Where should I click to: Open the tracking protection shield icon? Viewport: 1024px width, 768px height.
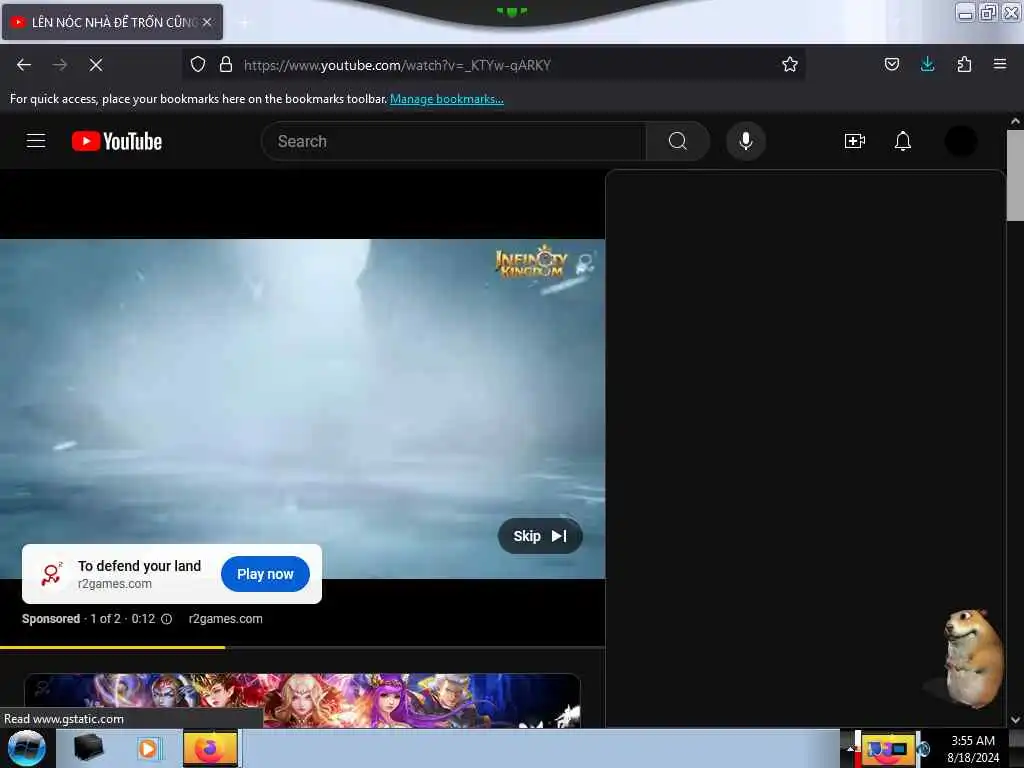[198, 65]
